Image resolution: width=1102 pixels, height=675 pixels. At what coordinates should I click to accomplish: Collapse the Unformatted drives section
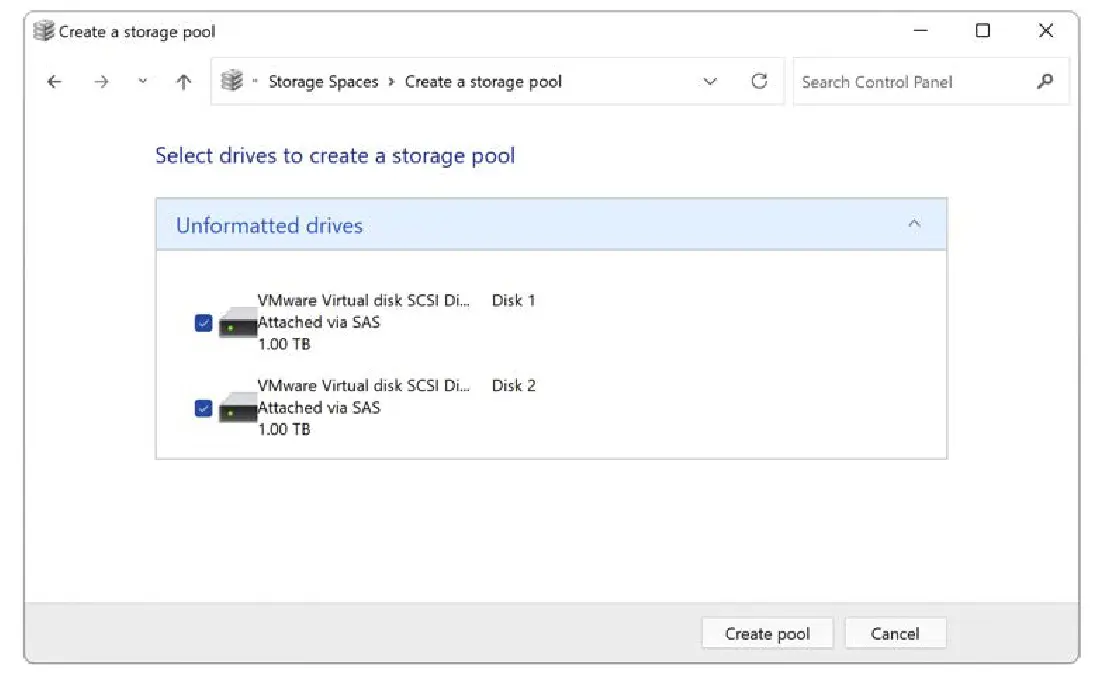point(913,225)
